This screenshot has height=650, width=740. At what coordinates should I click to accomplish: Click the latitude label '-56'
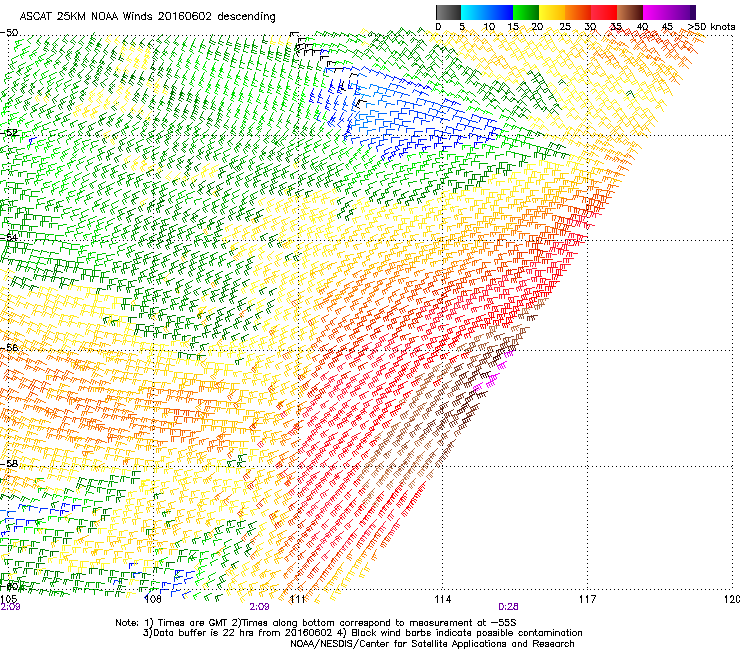point(9,347)
